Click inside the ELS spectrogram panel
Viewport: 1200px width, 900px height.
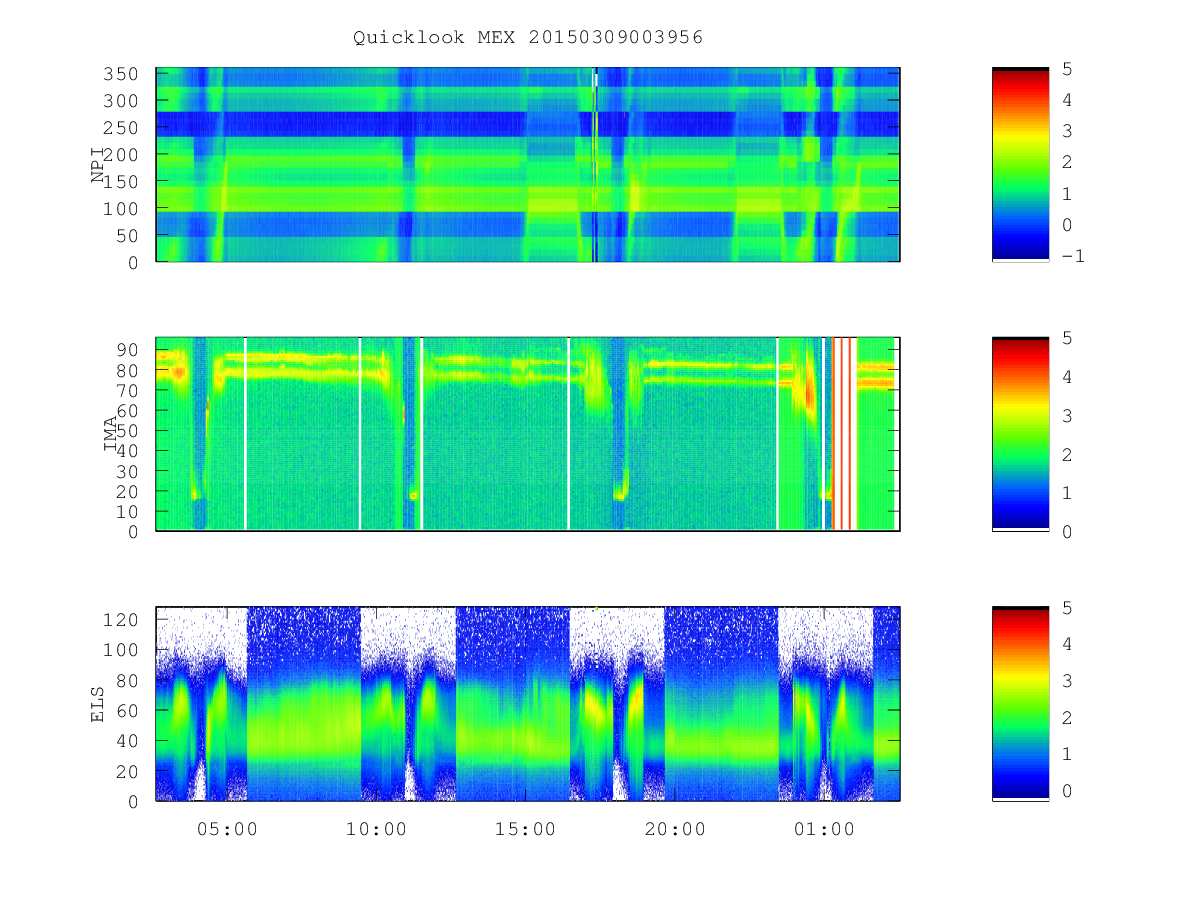pyautogui.click(x=528, y=703)
